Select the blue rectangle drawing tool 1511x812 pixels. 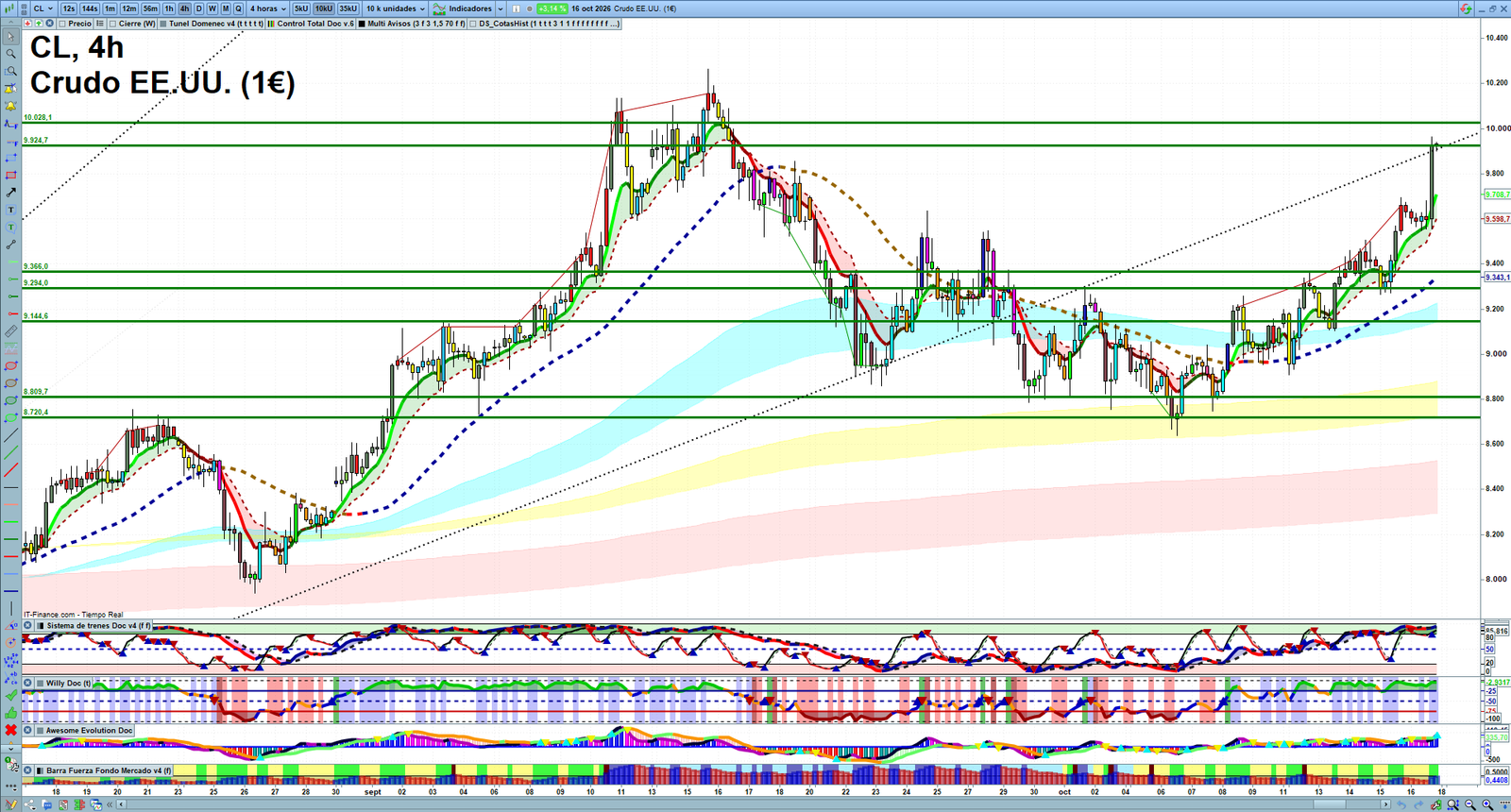pyautogui.click(x=10, y=158)
